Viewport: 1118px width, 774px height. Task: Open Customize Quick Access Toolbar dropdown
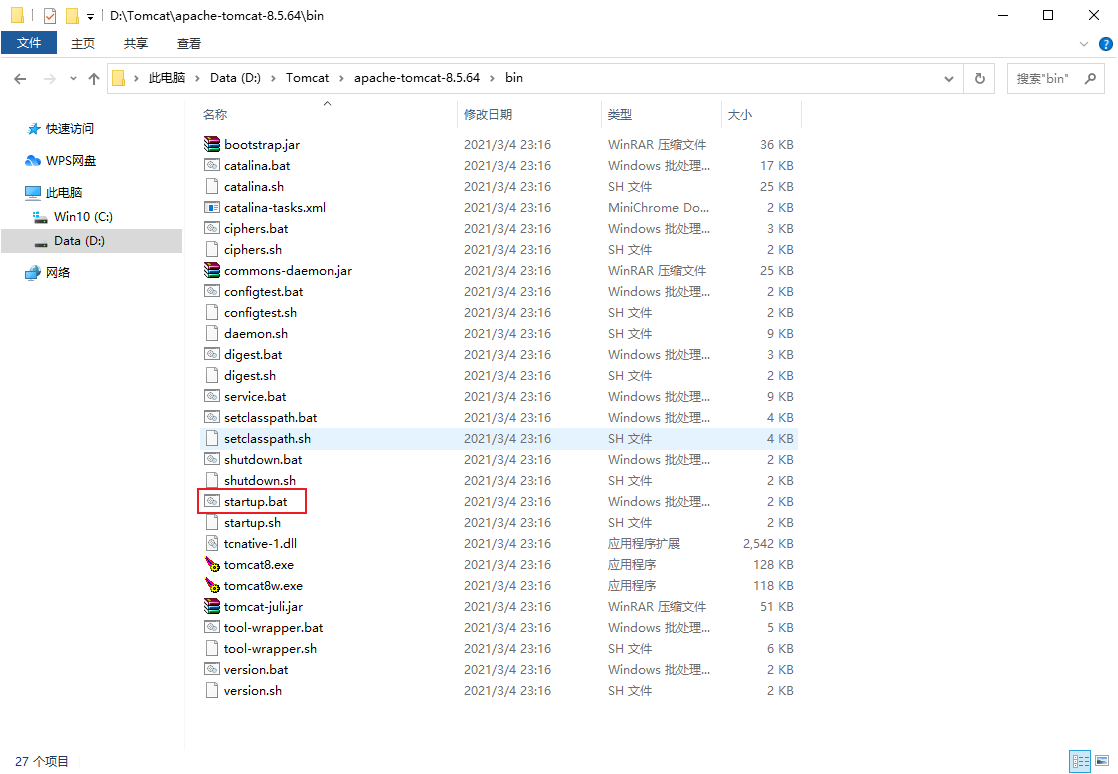(x=91, y=16)
